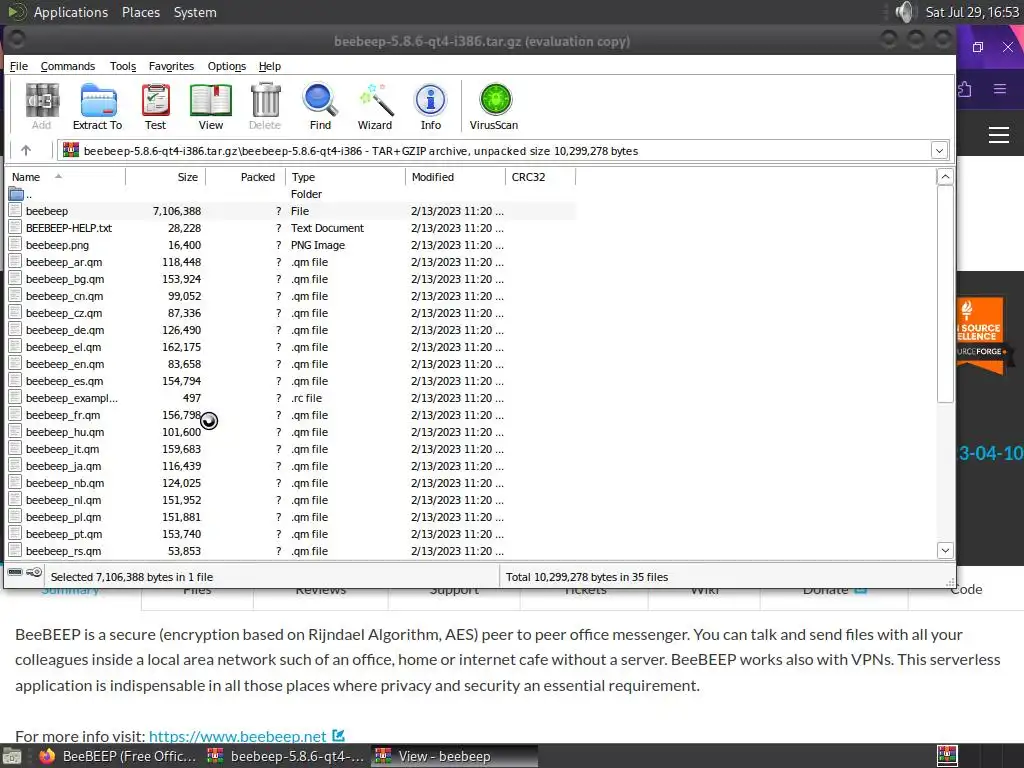Image resolution: width=1024 pixels, height=768 pixels.
Task: Sort files by Size column header
Action: click(166, 177)
